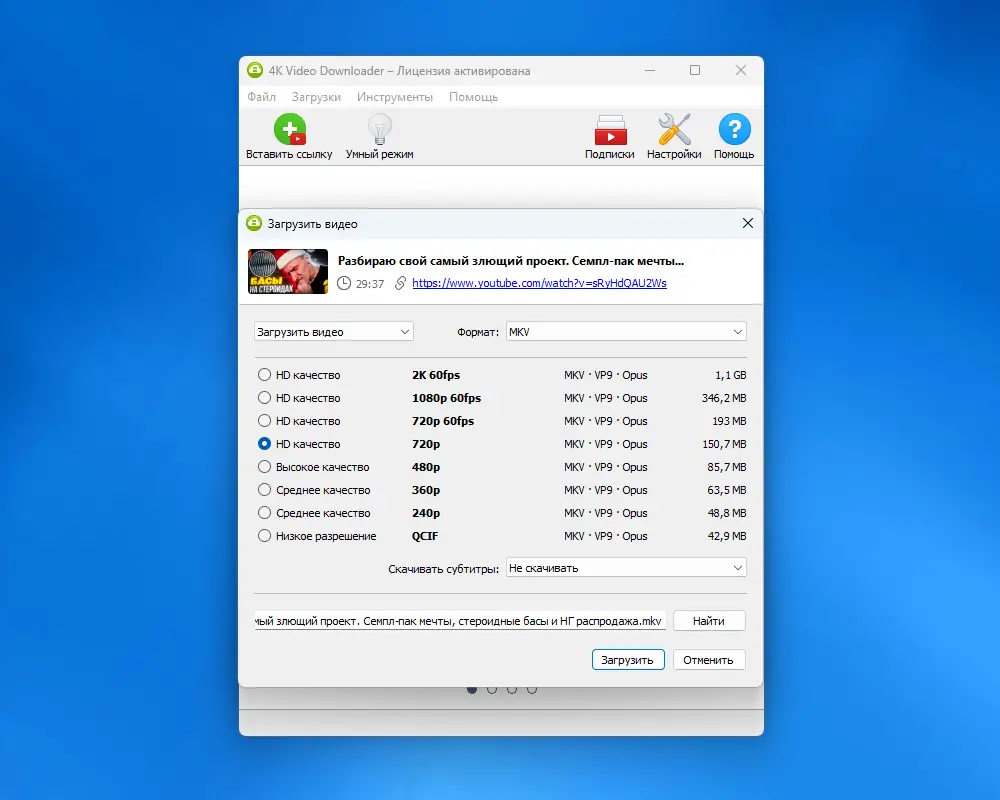Image resolution: width=1000 pixels, height=800 pixels.
Task: Pick the 480p high quality option
Action: click(x=264, y=467)
